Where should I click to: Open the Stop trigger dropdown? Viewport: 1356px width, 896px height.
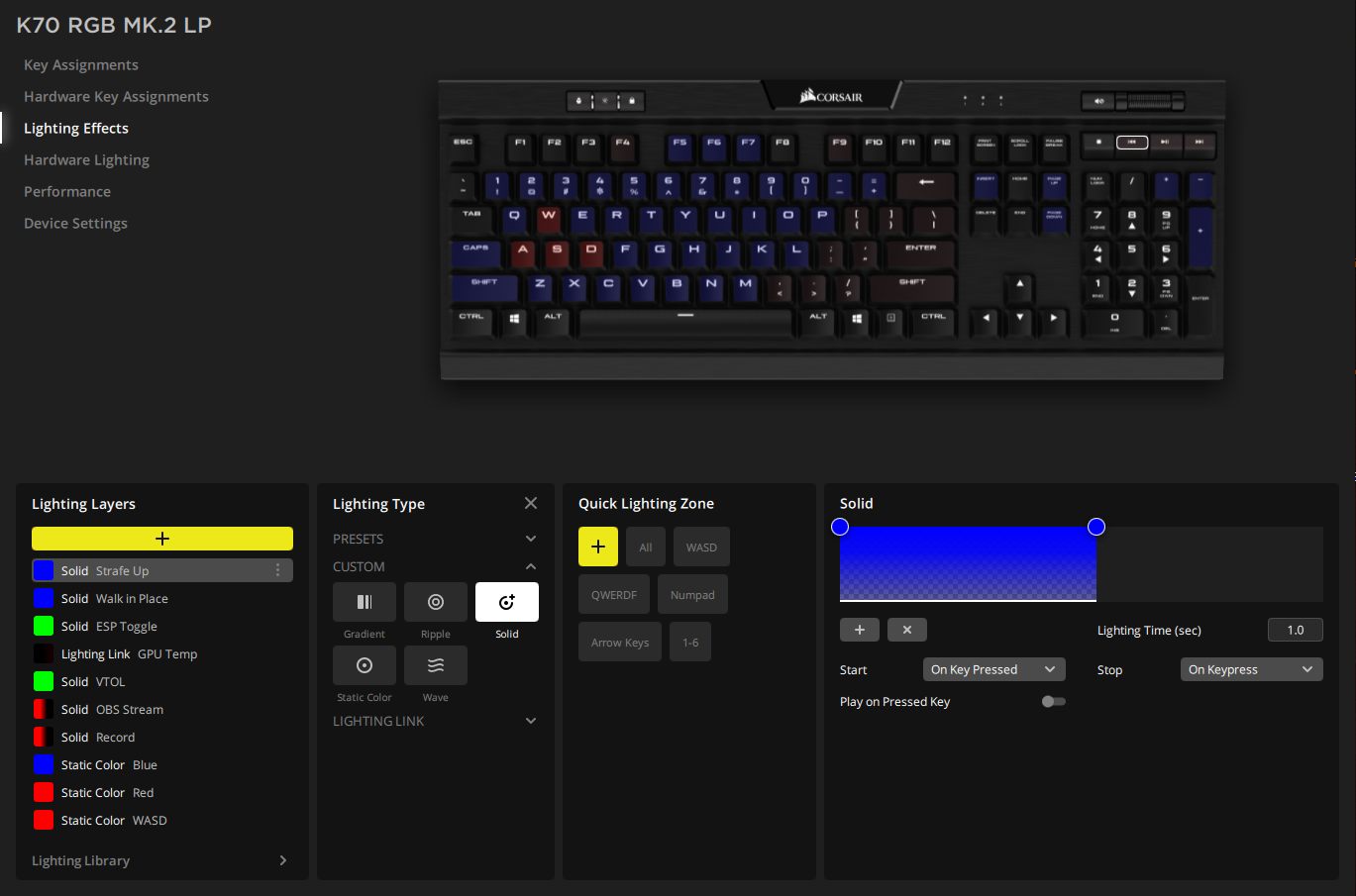pos(1252,669)
